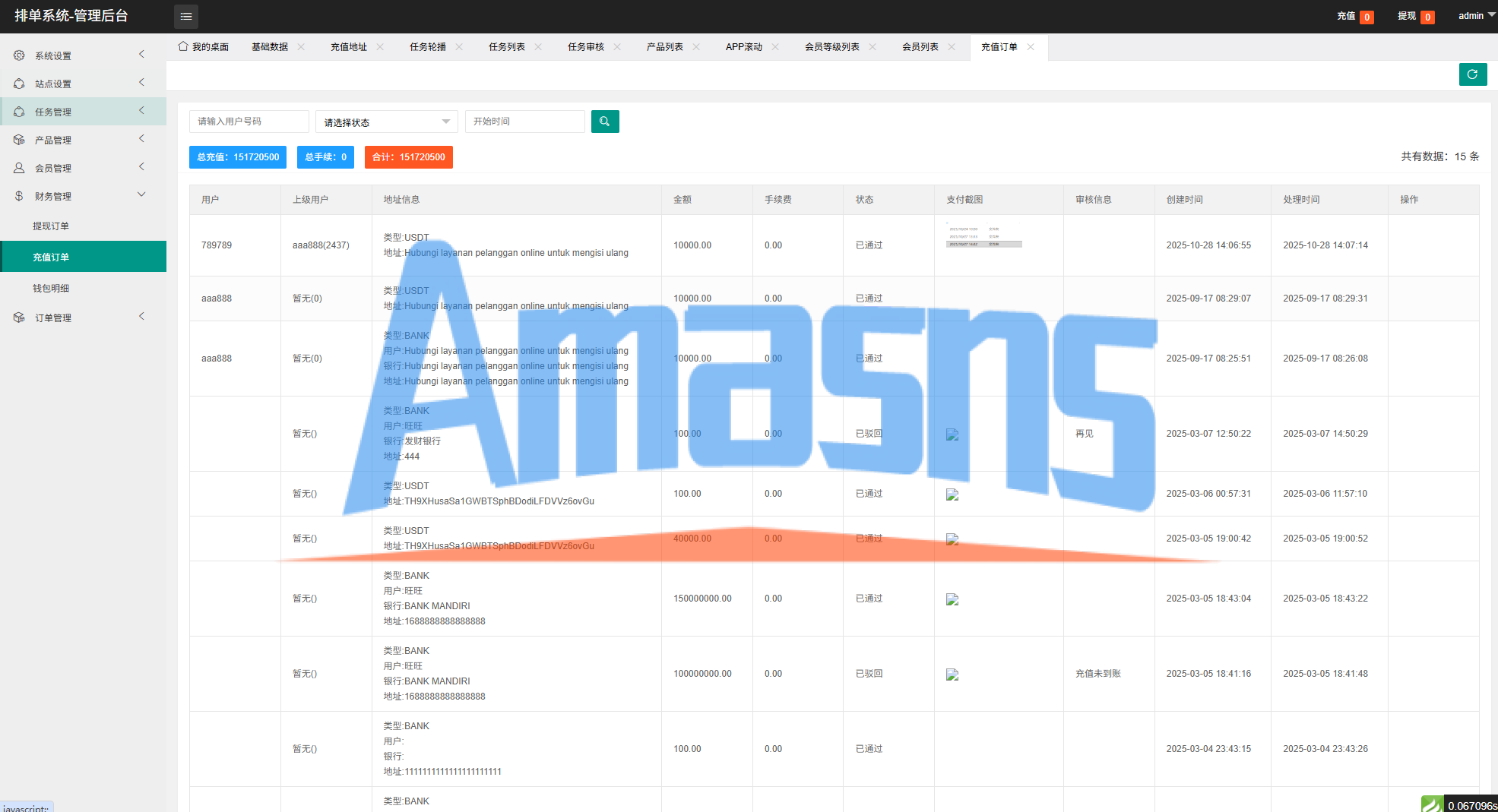Select 钱包明细 in the sidebar
Viewport: 1498px width, 812px height.
tap(51, 289)
